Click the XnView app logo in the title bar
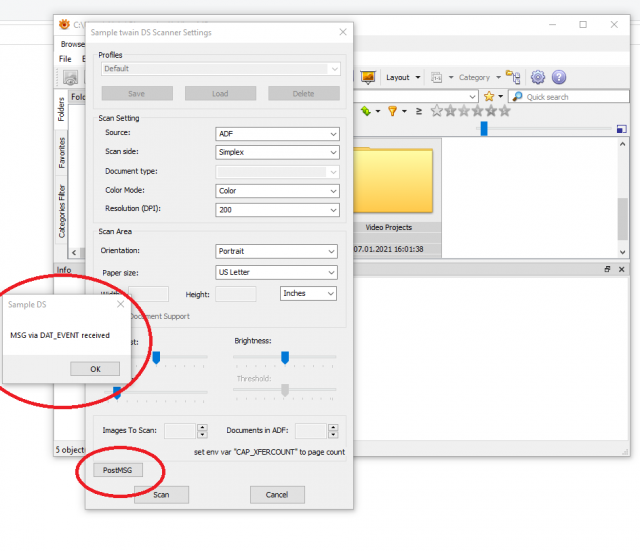This screenshot has height=551, width=640. 64,24
